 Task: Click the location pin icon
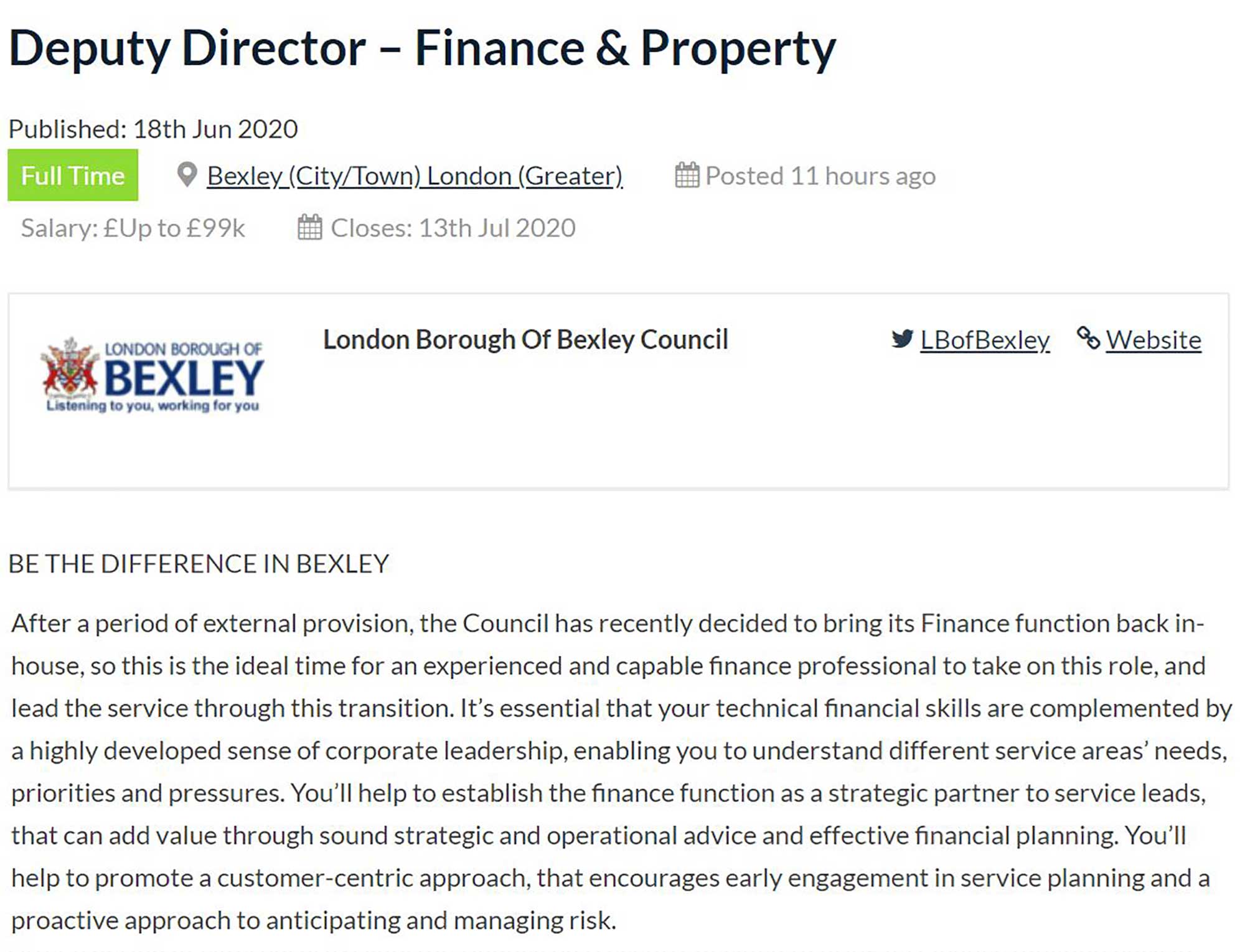coord(187,175)
